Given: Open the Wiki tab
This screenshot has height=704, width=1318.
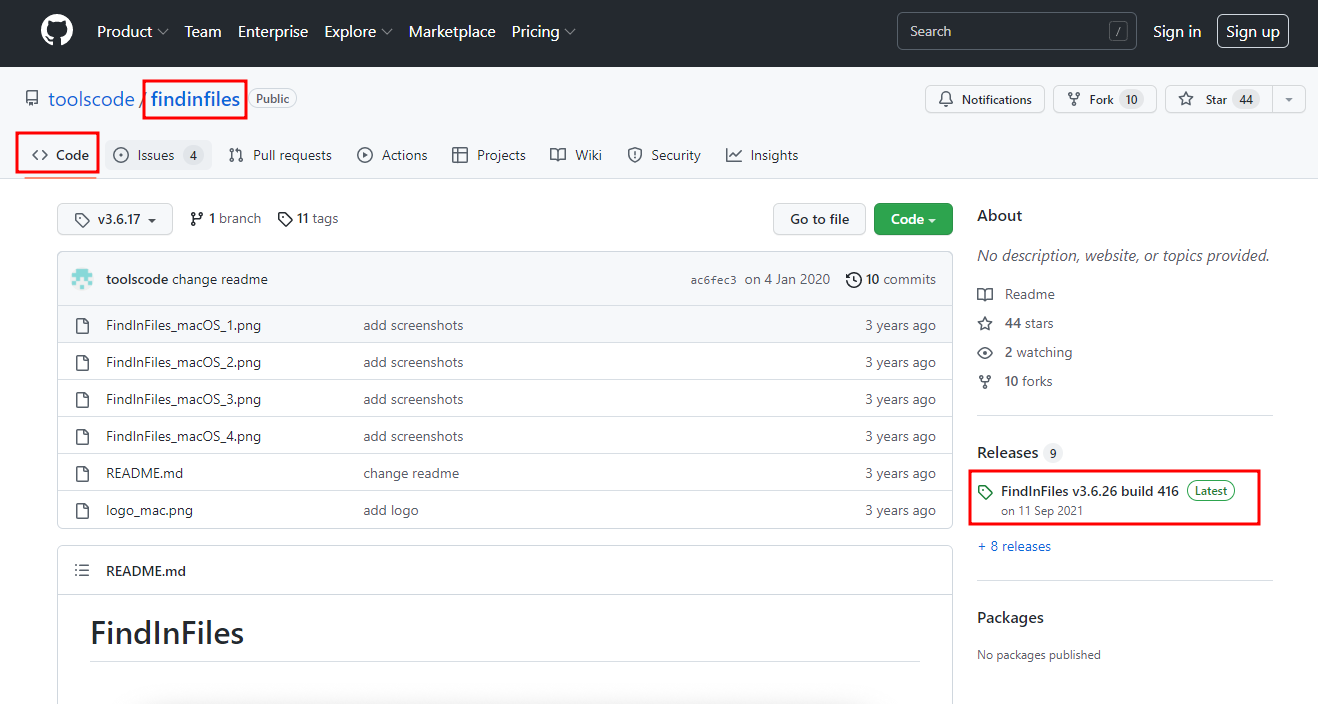Looking at the screenshot, I should pyautogui.click(x=576, y=155).
